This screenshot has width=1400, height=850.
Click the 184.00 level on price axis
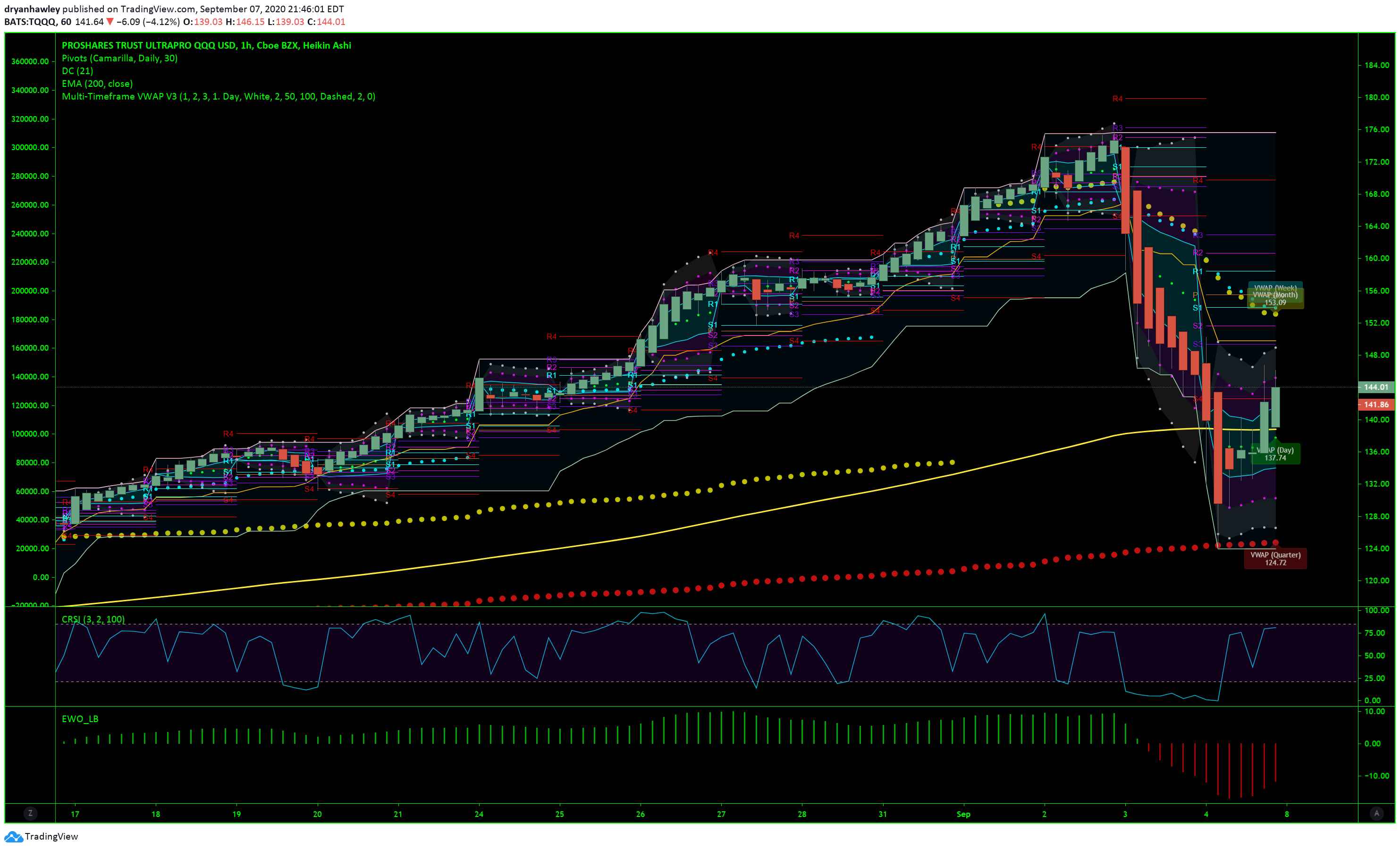coord(1377,65)
